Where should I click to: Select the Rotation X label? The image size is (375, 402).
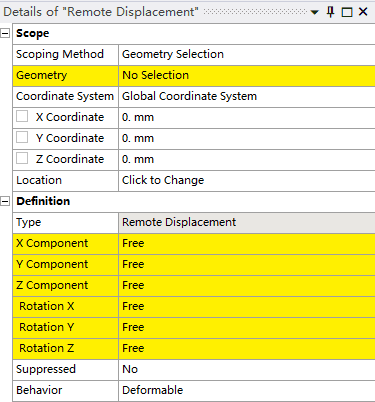47,306
